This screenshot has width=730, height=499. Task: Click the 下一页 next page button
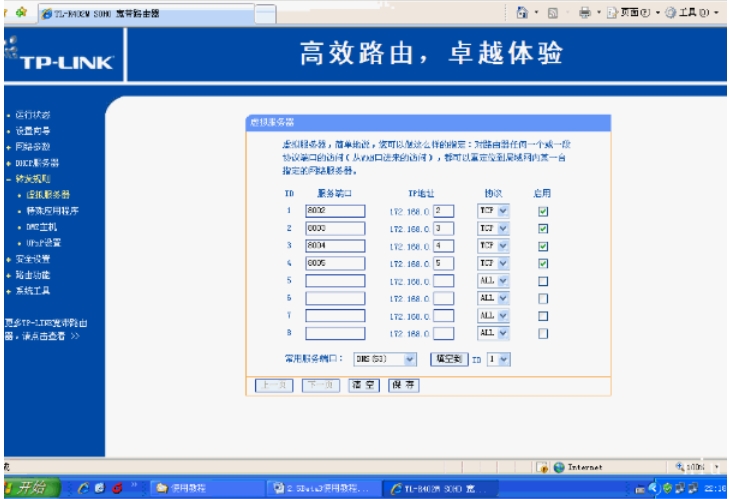click(x=321, y=385)
